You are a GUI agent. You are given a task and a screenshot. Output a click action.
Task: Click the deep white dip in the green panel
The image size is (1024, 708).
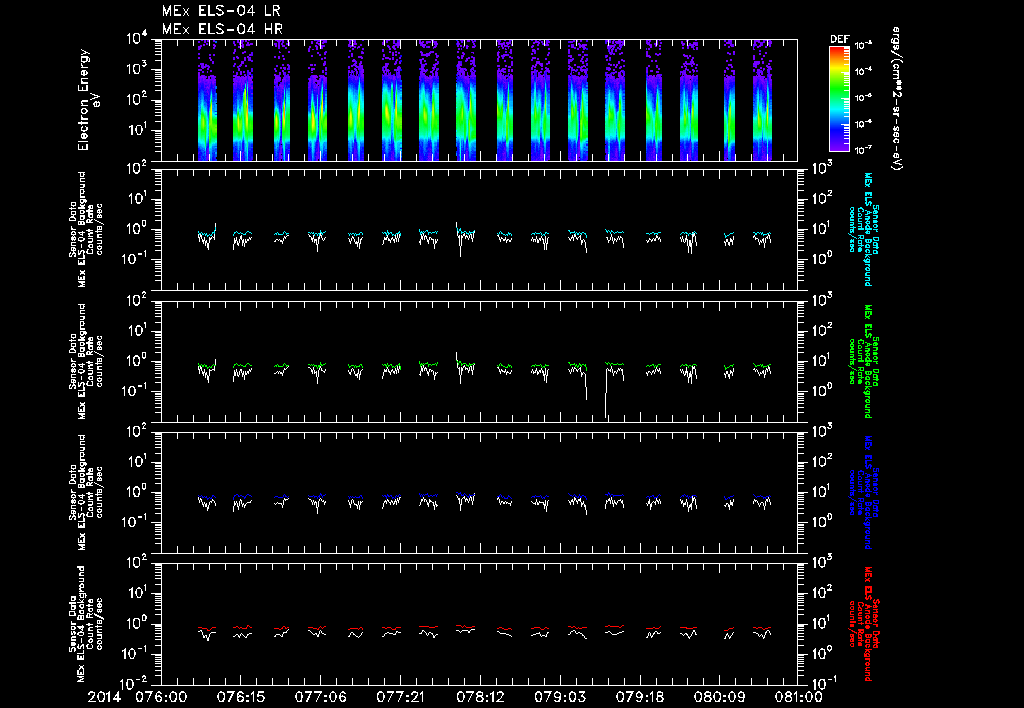[x=605, y=392]
